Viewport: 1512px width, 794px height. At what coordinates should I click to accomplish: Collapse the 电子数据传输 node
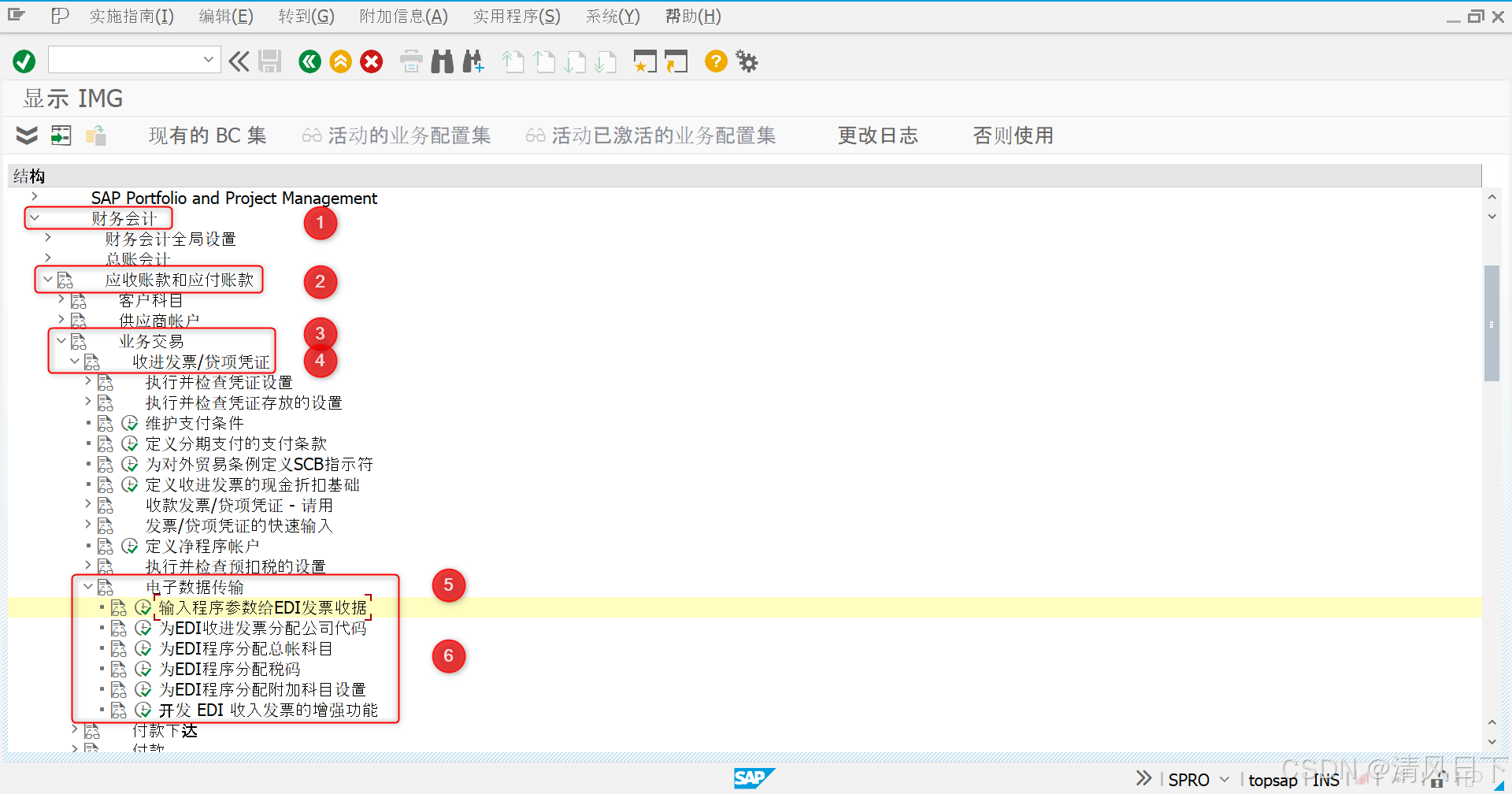click(88, 586)
